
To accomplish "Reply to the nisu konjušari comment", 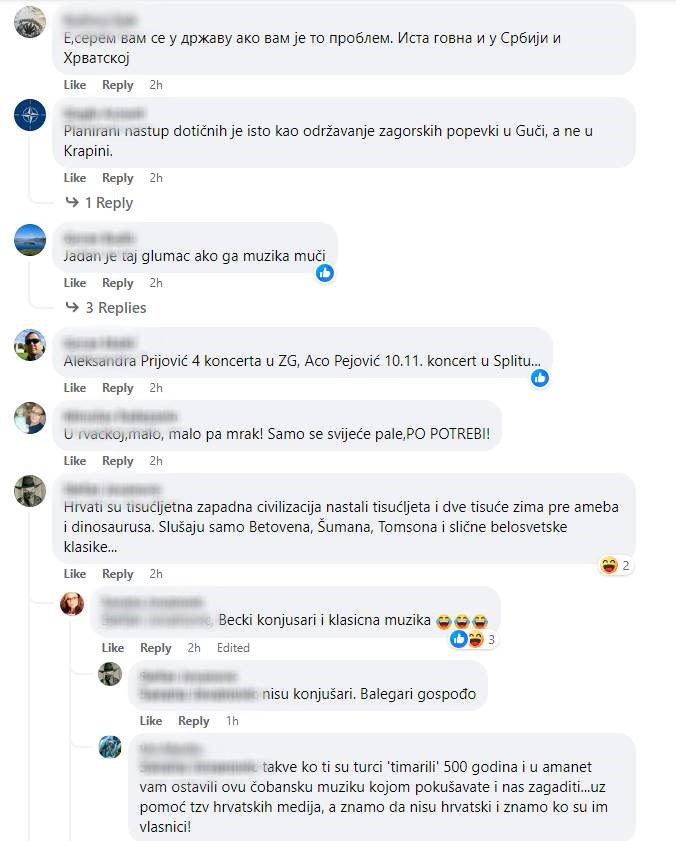I will point(194,721).
